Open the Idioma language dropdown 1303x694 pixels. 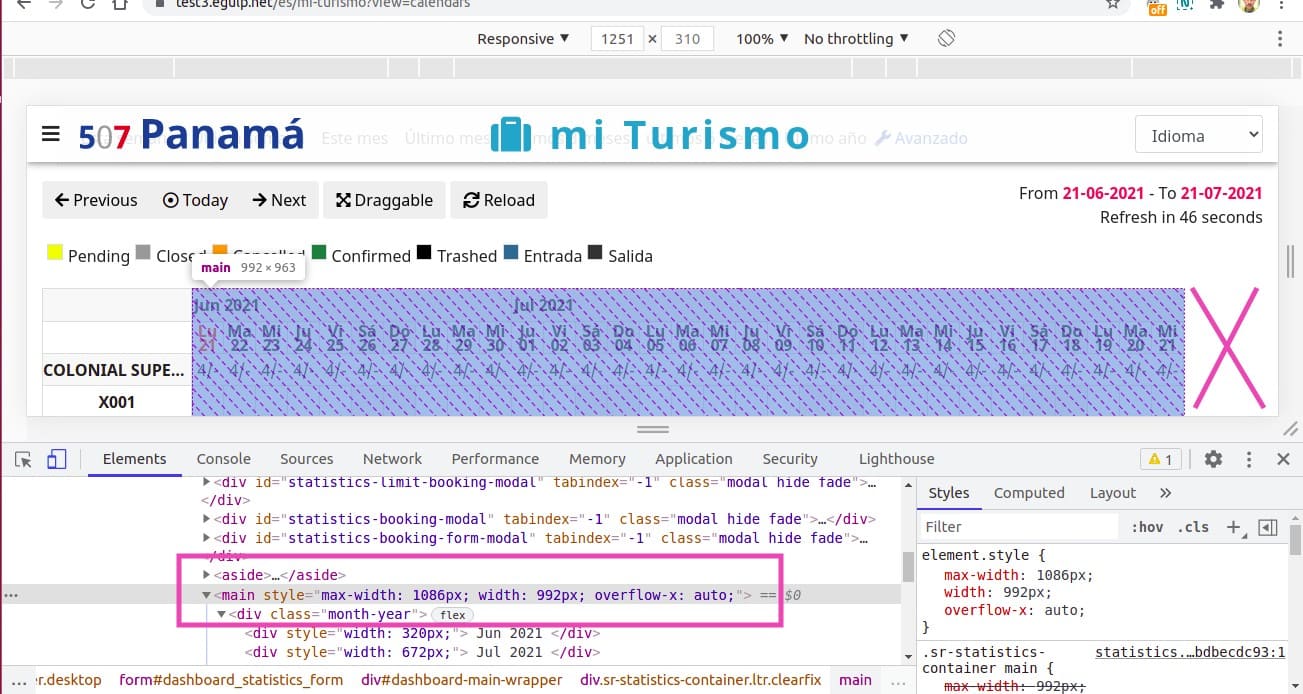(1198, 136)
